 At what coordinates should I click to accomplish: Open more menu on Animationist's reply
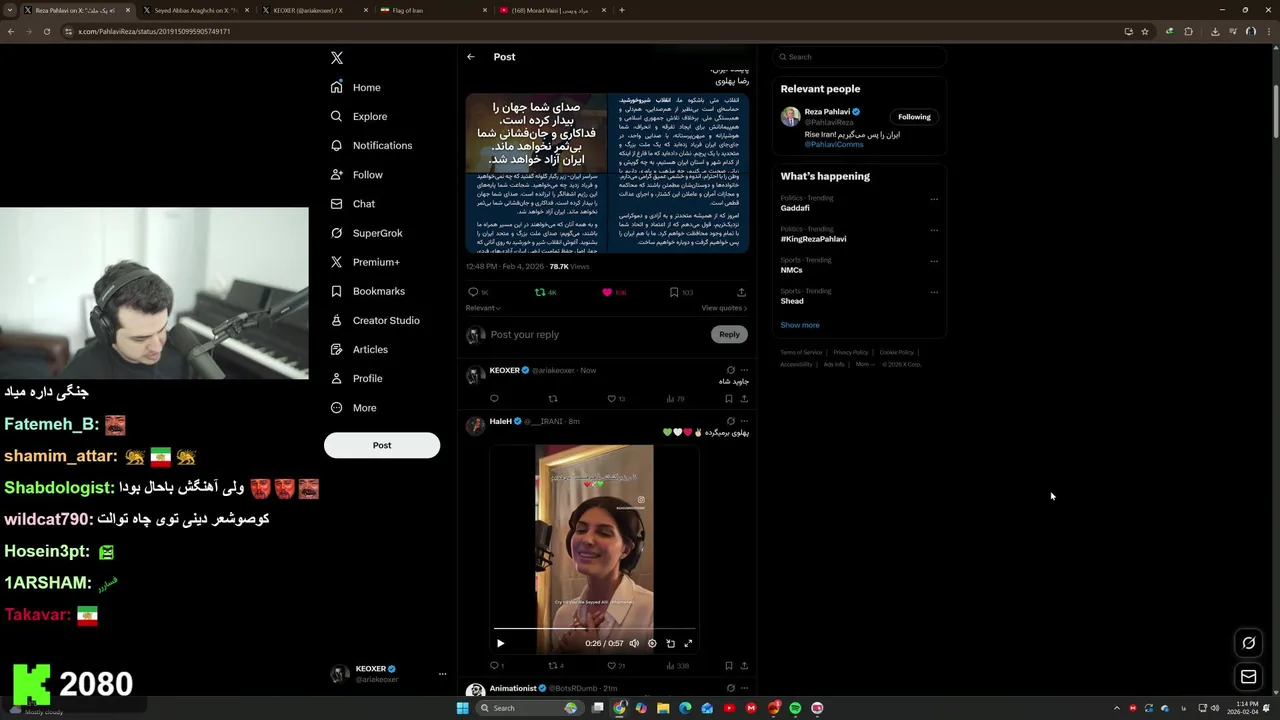click(744, 688)
